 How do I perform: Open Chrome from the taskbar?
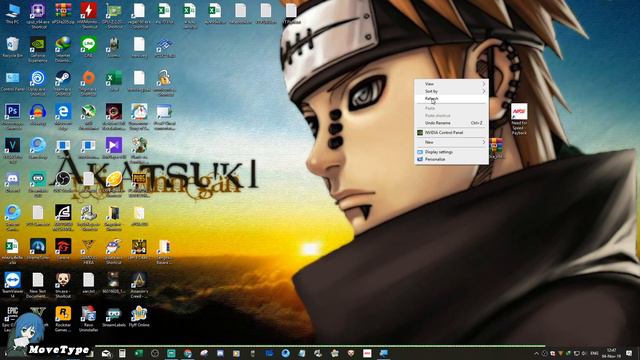(x=187, y=353)
